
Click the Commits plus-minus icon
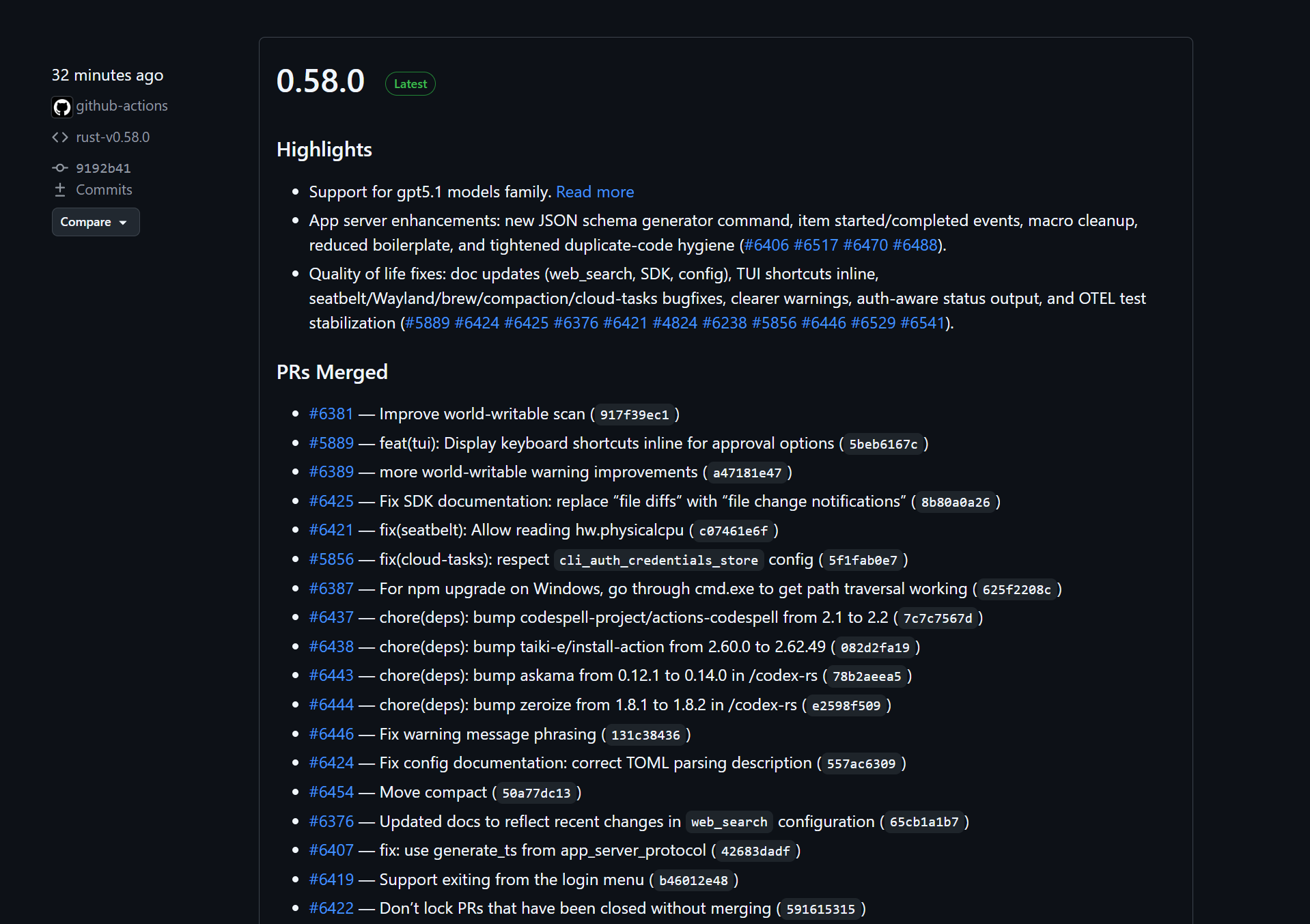60,190
